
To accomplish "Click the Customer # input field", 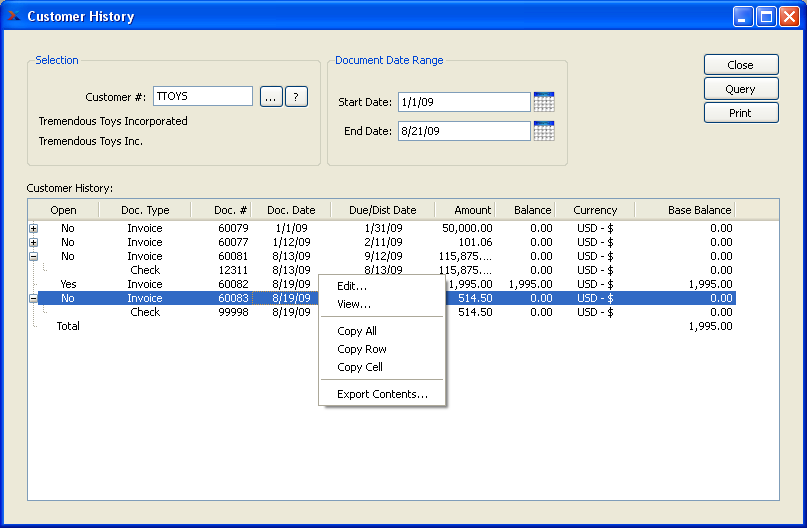I will pyautogui.click(x=202, y=97).
